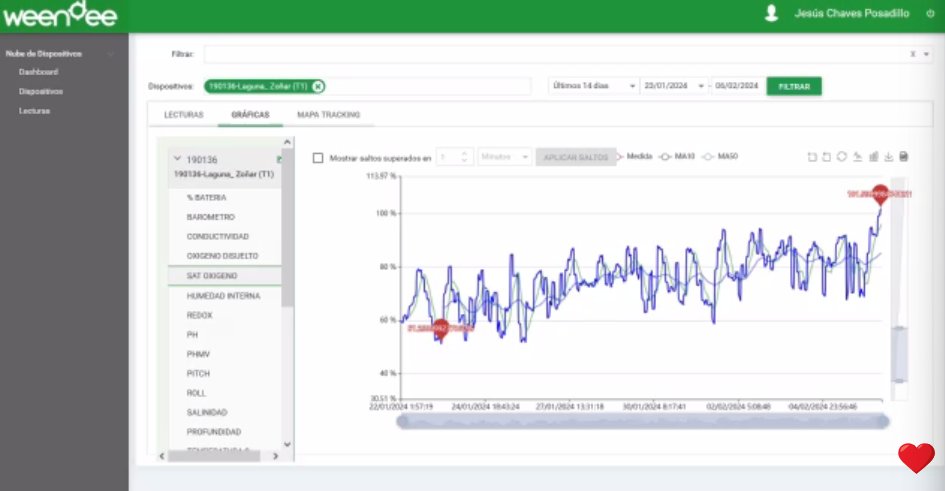Click the horizontal time range zoom slider

pos(642,421)
